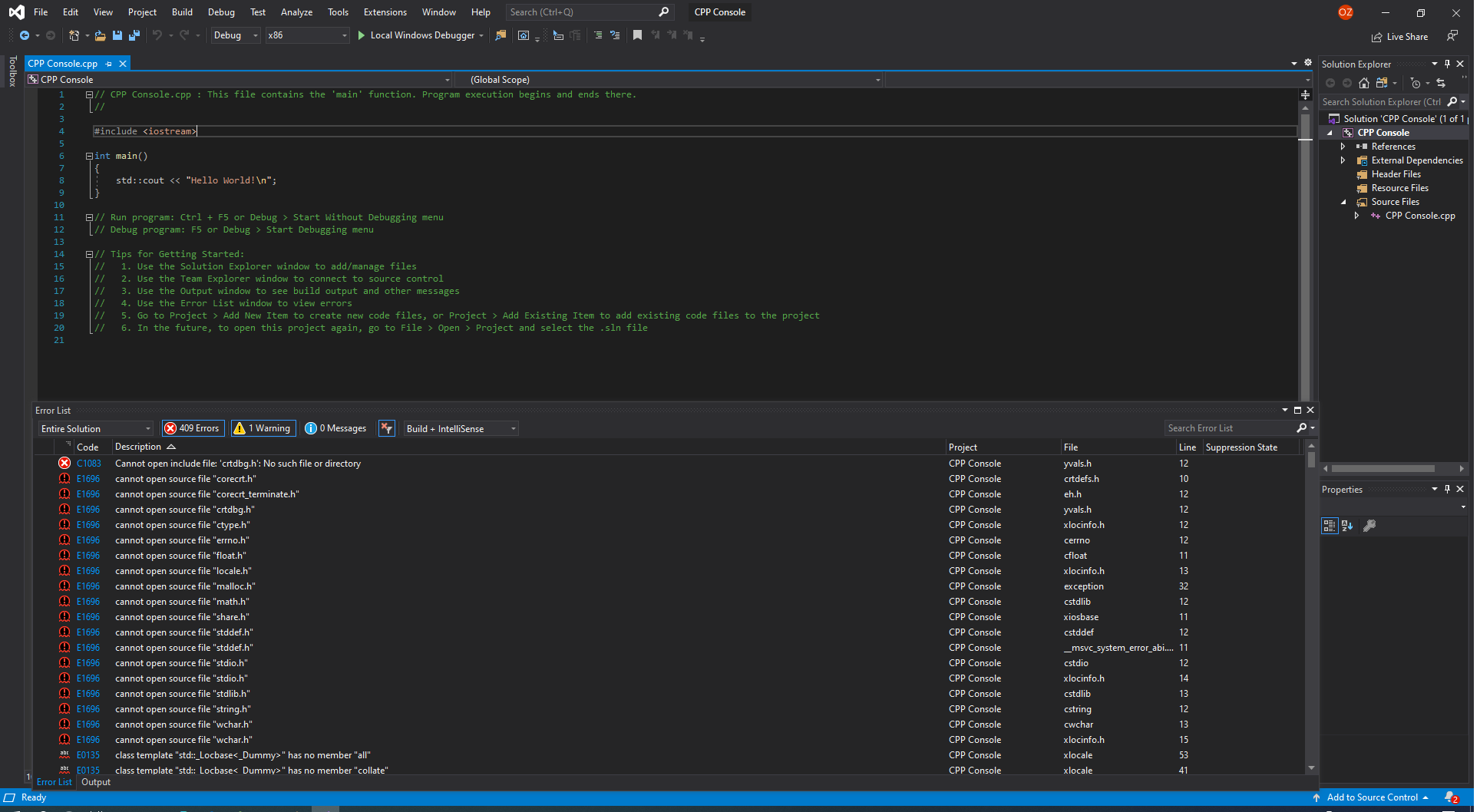Open CPP Console project scope dropdown
Screen dimensions: 1480x812
tap(239, 80)
